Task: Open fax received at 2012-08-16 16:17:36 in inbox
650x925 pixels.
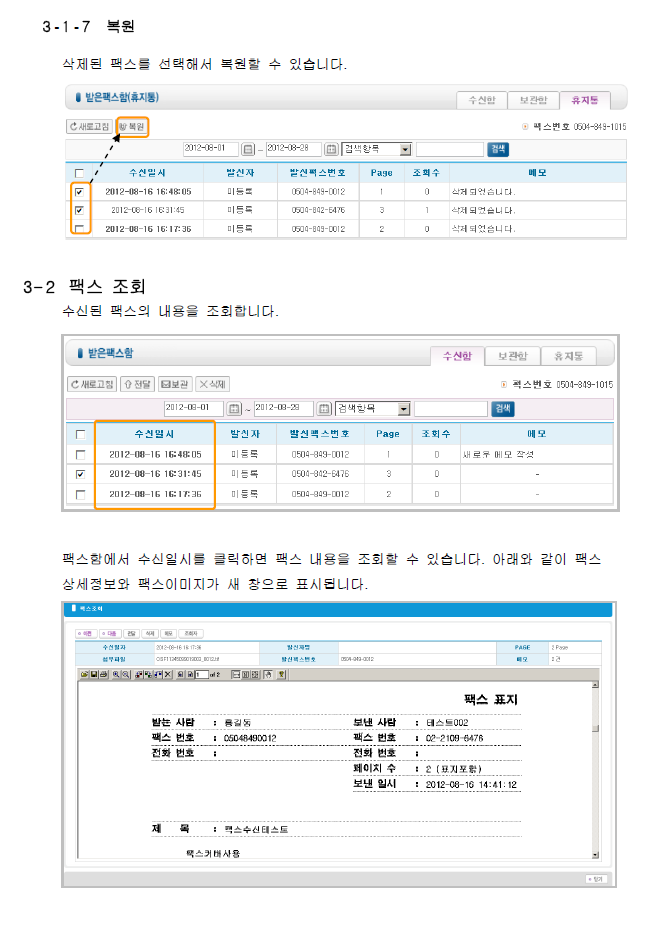Action: (x=154, y=494)
